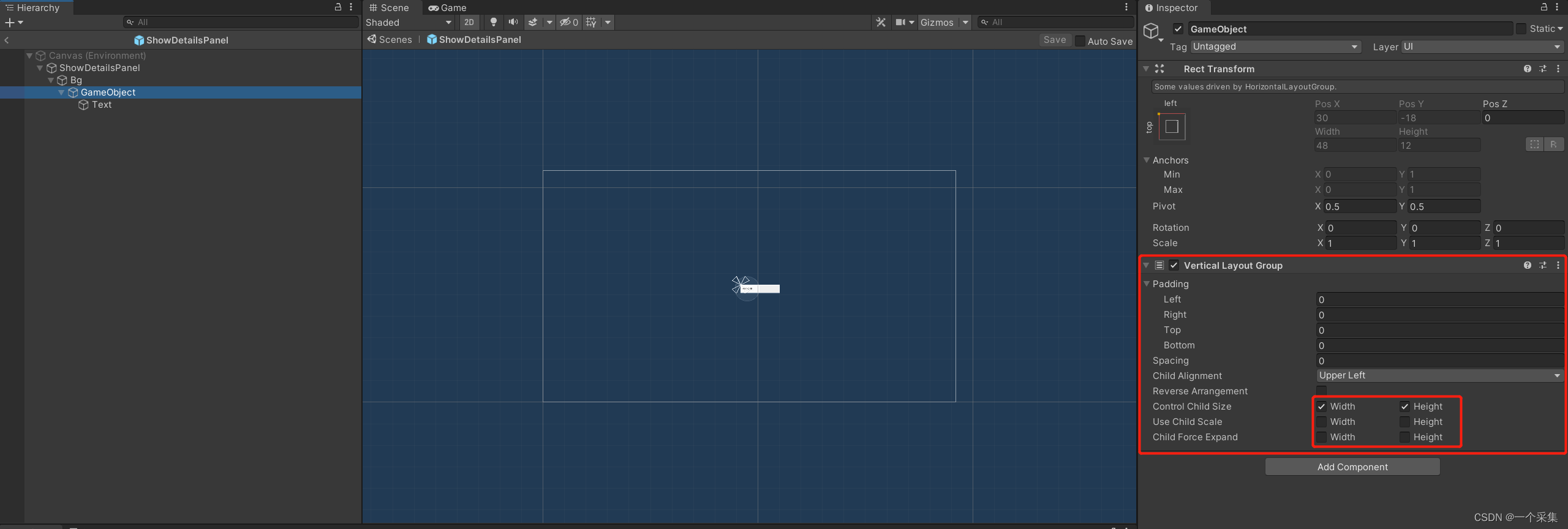Viewport: 1568px width, 529px height.
Task: Toggle scene audio speaker icon
Action: click(x=513, y=22)
